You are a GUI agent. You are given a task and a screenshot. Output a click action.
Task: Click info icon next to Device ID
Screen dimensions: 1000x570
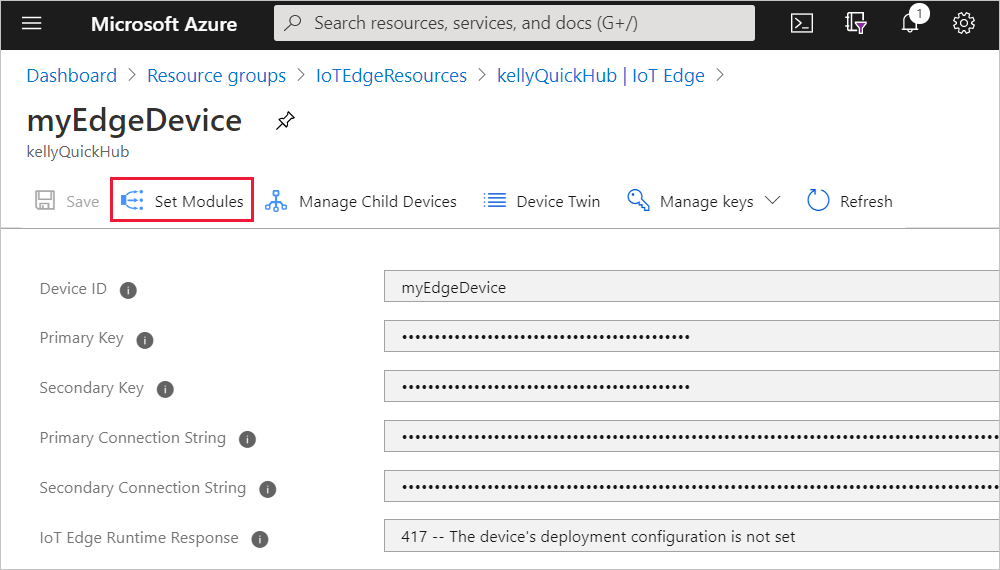128,290
